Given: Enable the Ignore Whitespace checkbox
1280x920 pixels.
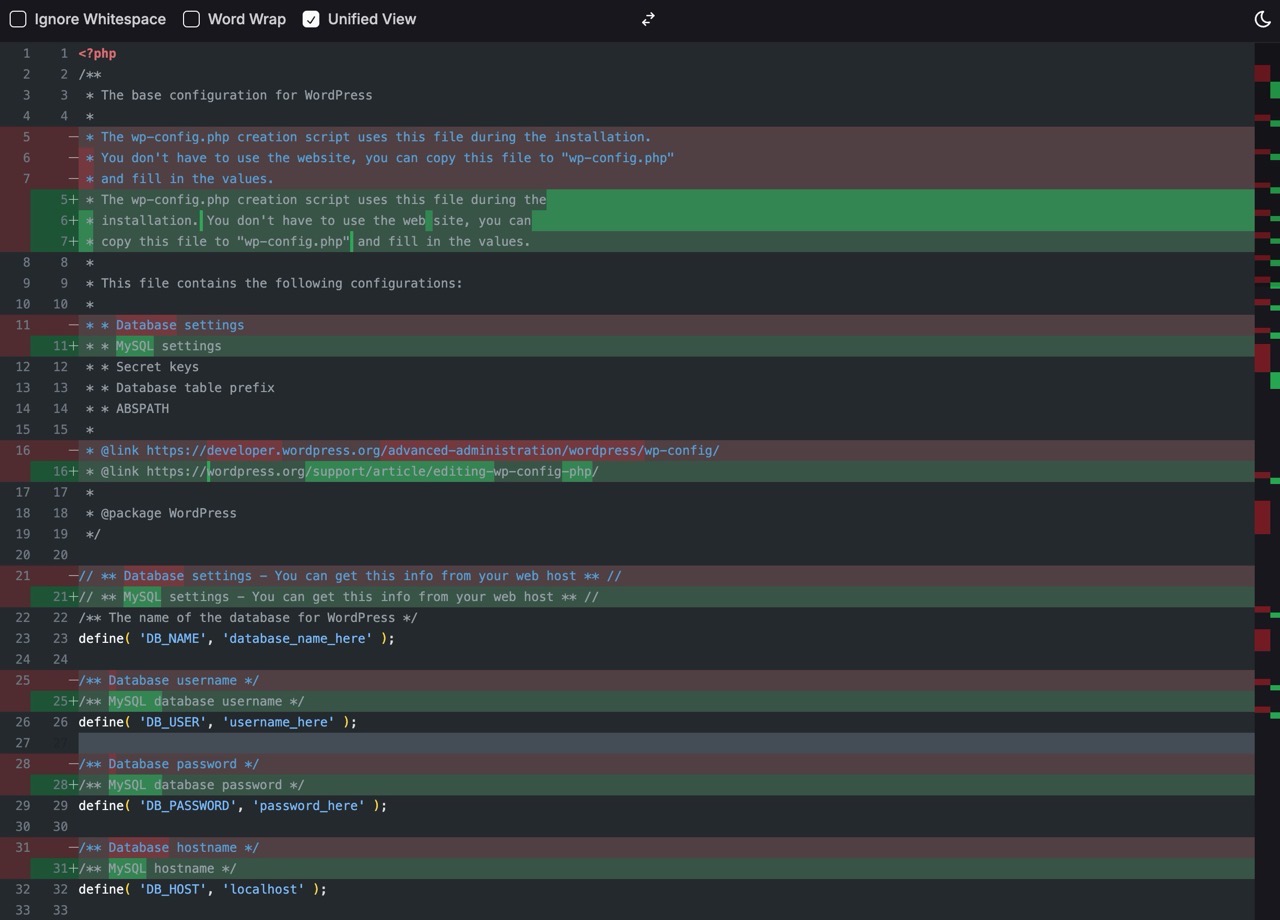Looking at the screenshot, I should pyautogui.click(x=18, y=19).
